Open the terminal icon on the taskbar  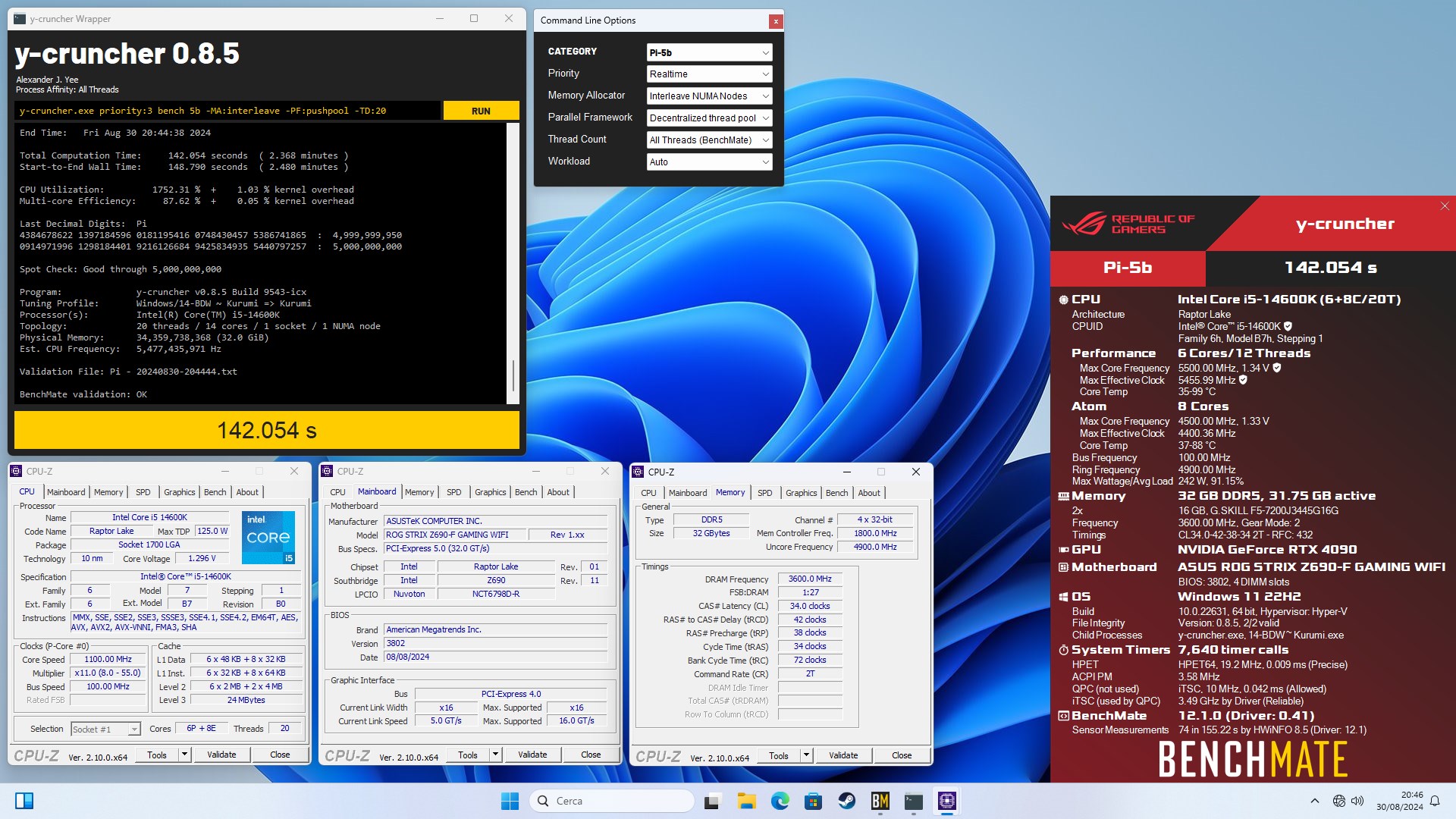click(913, 801)
